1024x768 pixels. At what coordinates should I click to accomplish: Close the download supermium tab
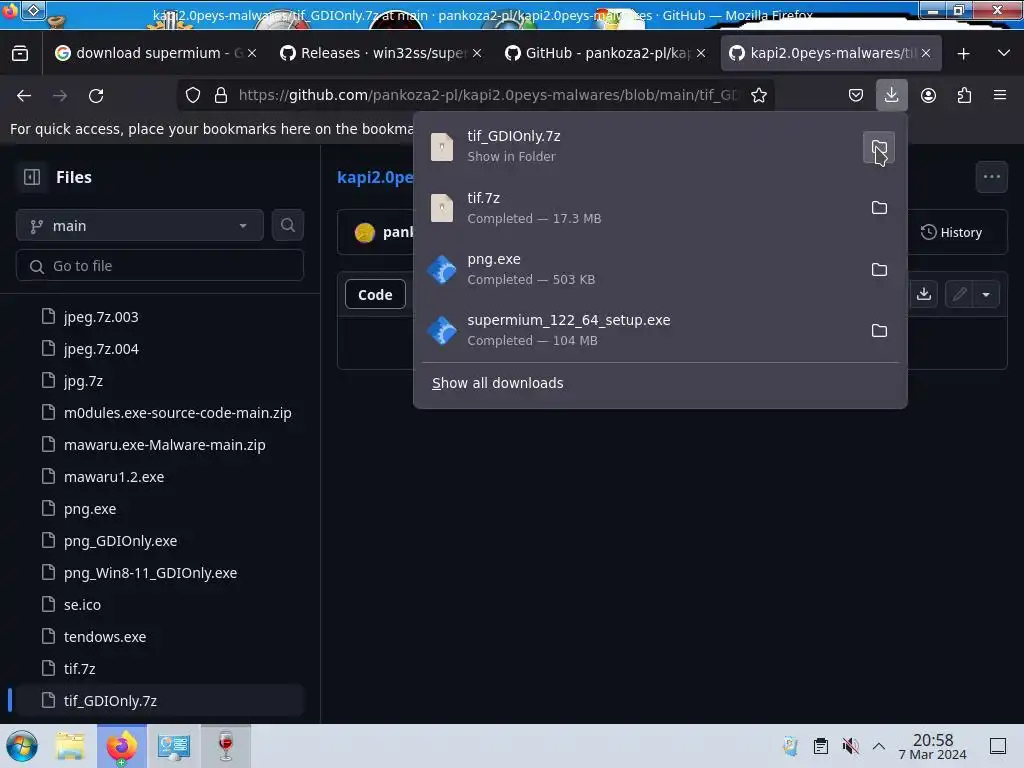[252, 54]
